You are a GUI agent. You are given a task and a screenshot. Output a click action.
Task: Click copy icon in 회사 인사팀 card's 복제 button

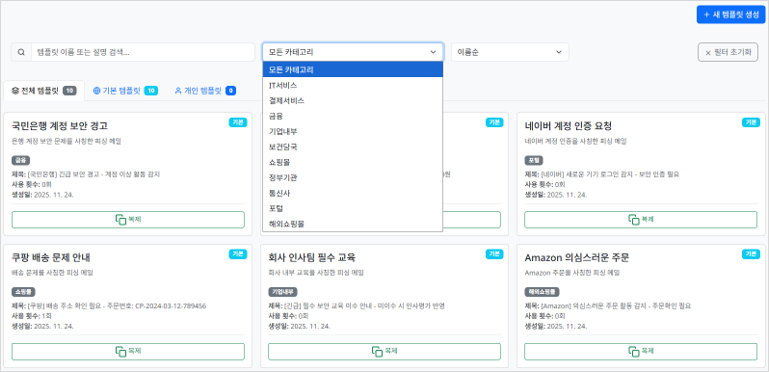tap(377, 351)
